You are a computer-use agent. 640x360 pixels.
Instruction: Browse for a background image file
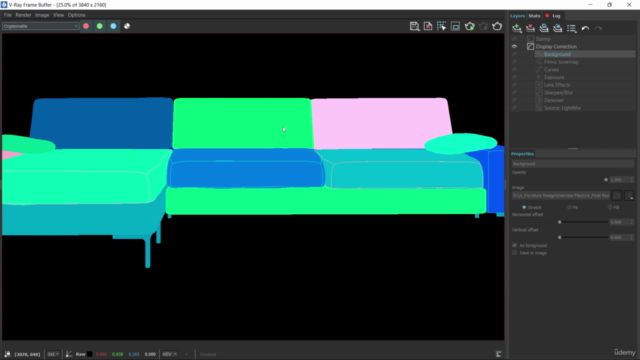click(x=617, y=196)
